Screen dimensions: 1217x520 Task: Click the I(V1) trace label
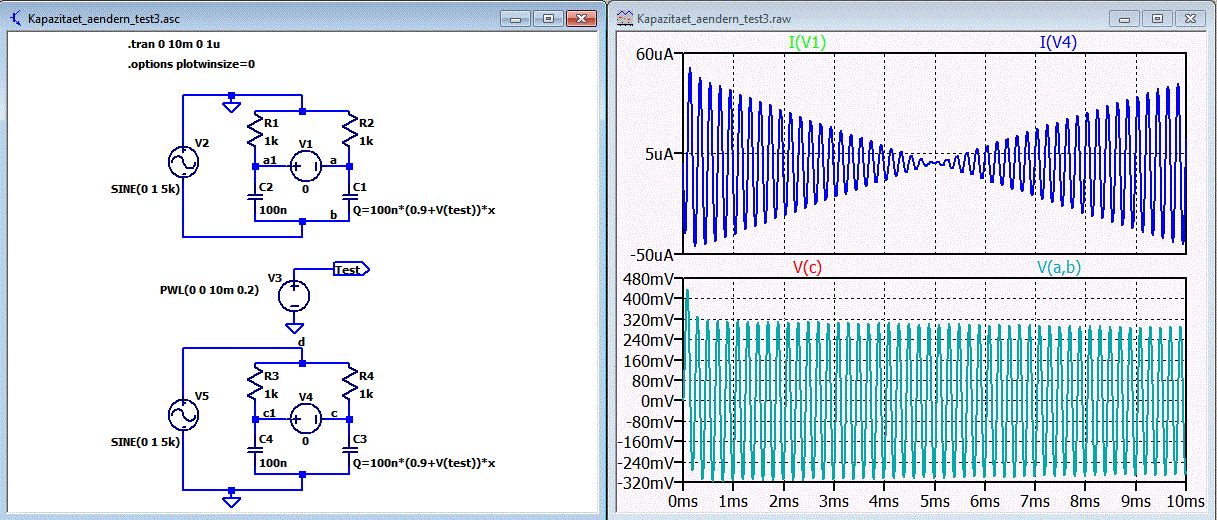pyautogui.click(x=808, y=42)
